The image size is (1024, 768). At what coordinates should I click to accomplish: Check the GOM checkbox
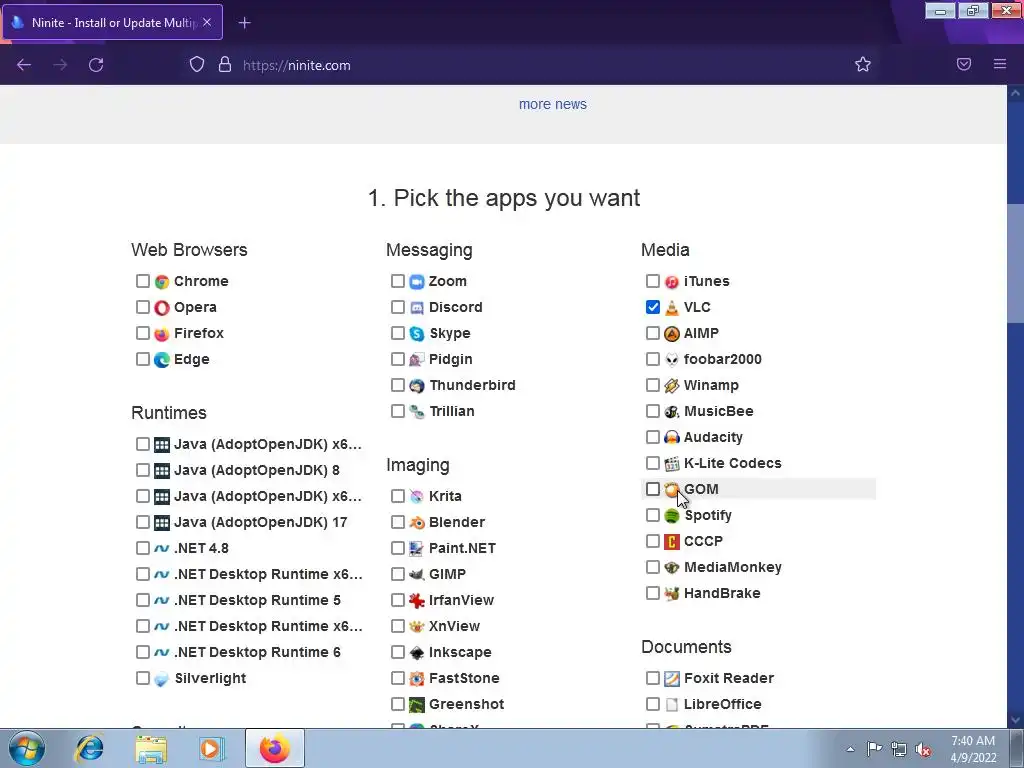pos(652,488)
